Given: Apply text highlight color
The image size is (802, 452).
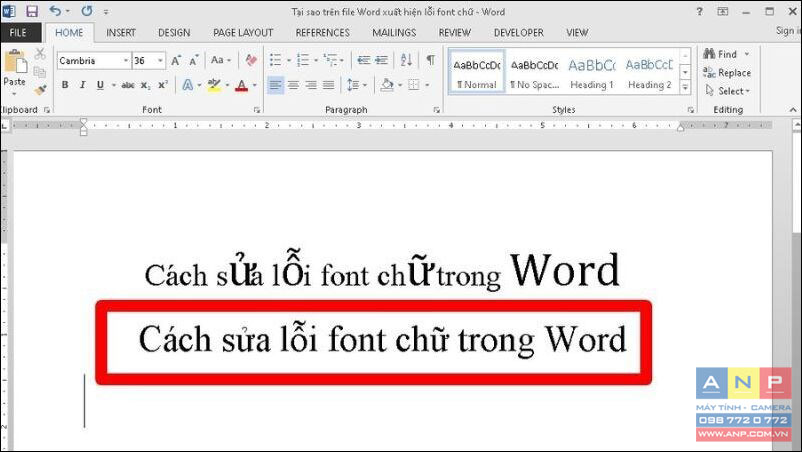Looking at the screenshot, I should 214,85.
